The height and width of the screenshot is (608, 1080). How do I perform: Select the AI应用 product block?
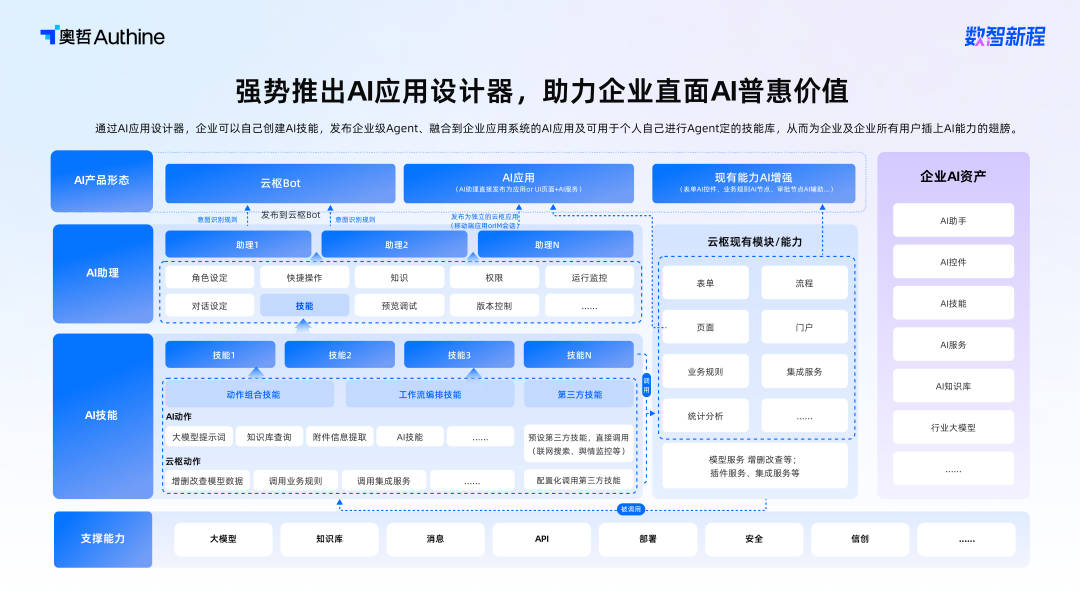pyautogui.click(x=519, y=183)
